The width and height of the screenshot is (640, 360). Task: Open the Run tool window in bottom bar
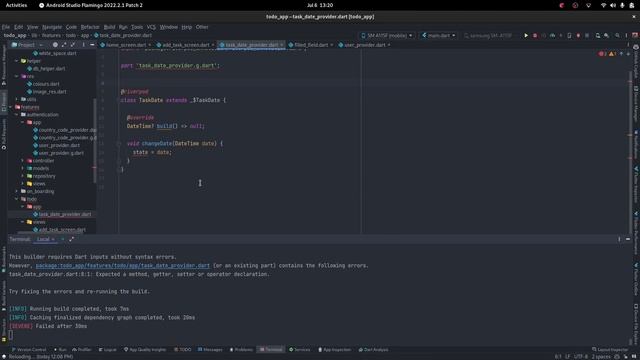[60, 350]
